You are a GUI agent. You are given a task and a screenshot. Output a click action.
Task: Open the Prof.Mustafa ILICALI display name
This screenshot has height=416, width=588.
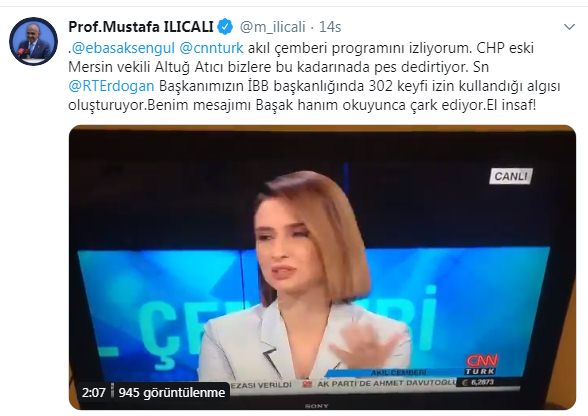[x=141, y=27]
